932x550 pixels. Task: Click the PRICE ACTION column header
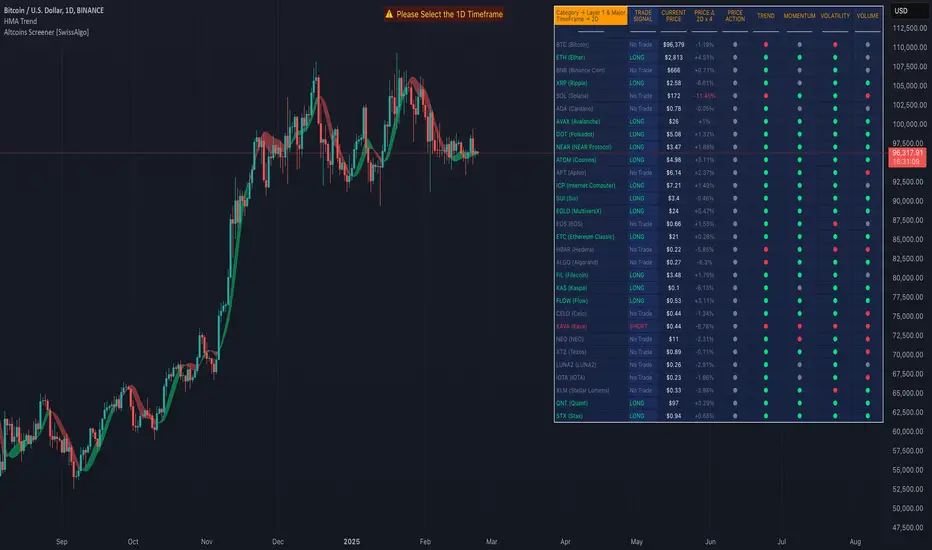coord(735,15)
